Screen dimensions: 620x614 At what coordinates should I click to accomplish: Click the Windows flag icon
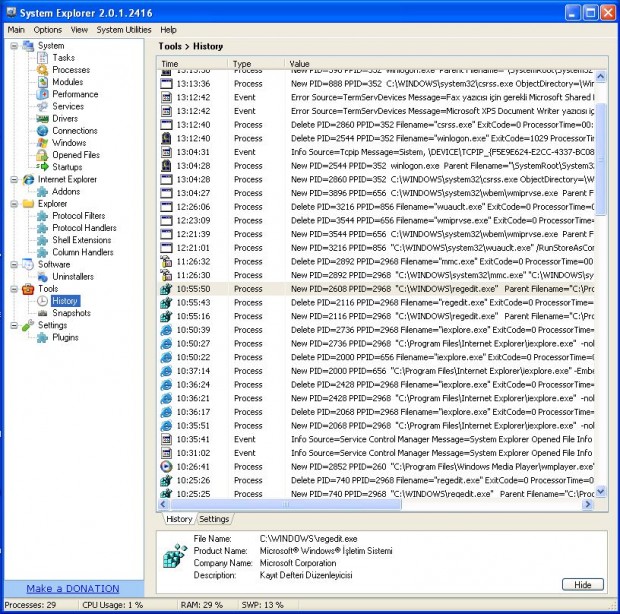(42, 143)
